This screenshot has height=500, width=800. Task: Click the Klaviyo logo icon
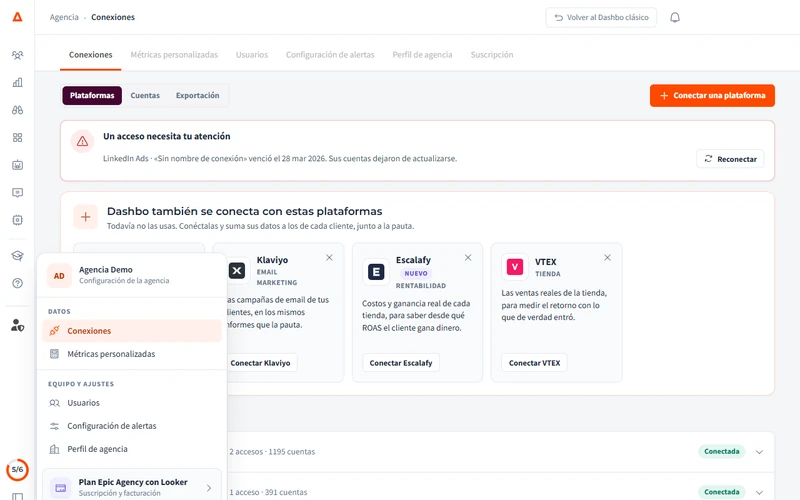pyautogui.click(x=237, y=270)
